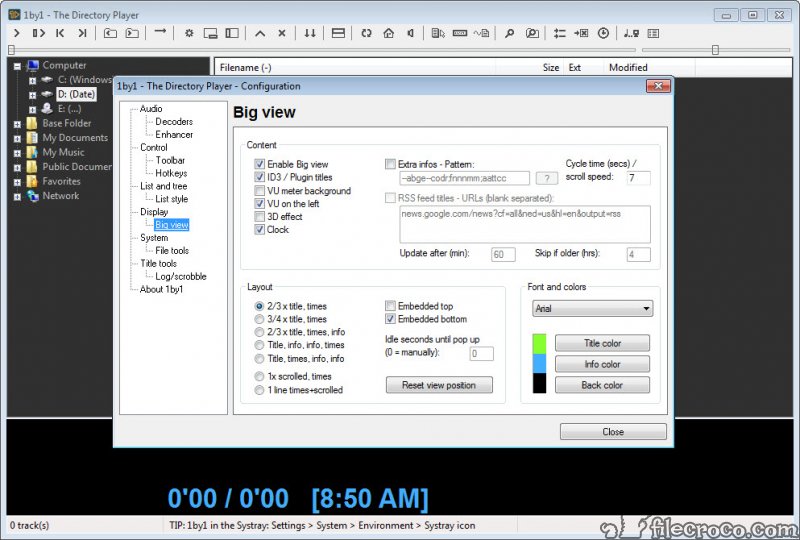
Task: Expand the D: (Date) drive node
Action: point(32,95)
